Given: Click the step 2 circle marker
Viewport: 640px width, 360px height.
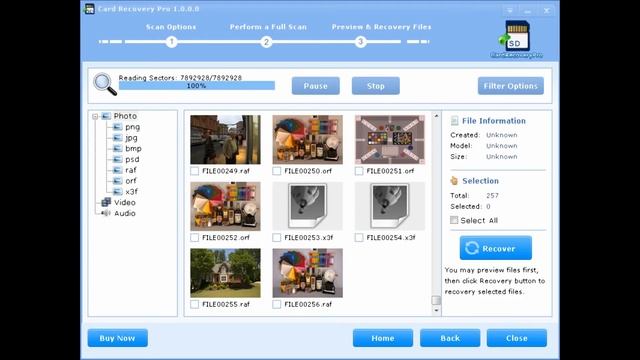Looking at the screenshot, I should tap(266, 42).
